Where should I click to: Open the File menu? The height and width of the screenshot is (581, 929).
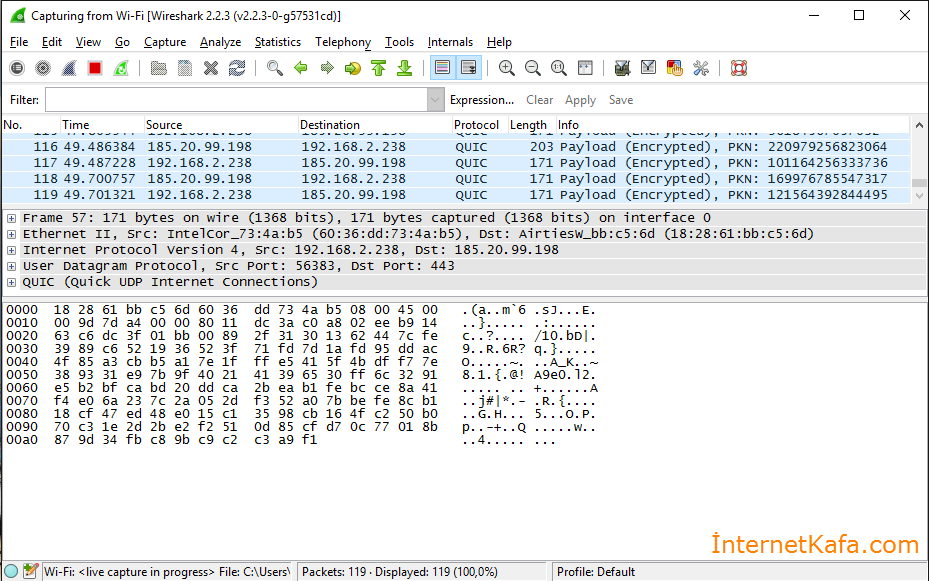[19, 42]
